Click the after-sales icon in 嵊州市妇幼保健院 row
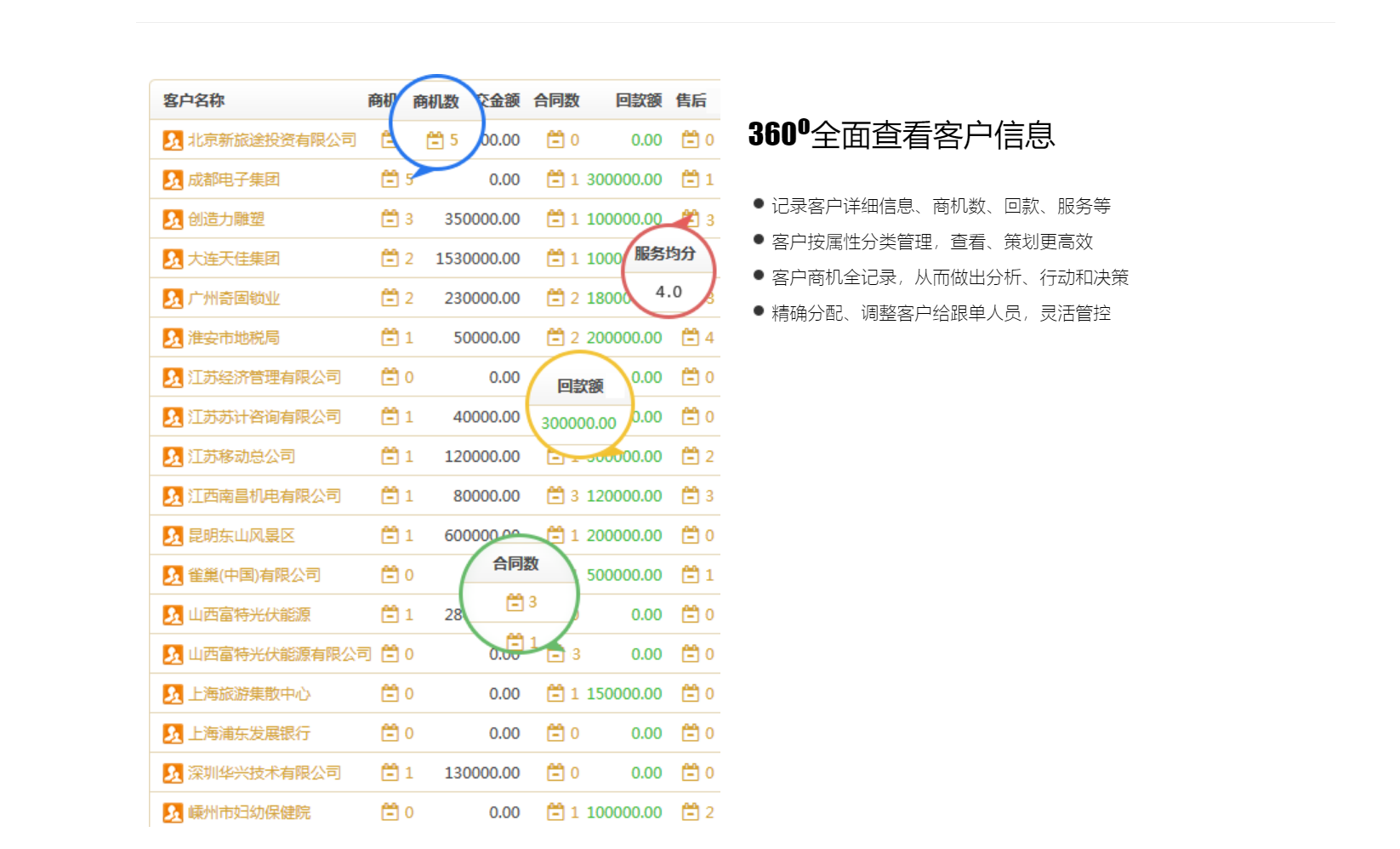 [691, 812]
